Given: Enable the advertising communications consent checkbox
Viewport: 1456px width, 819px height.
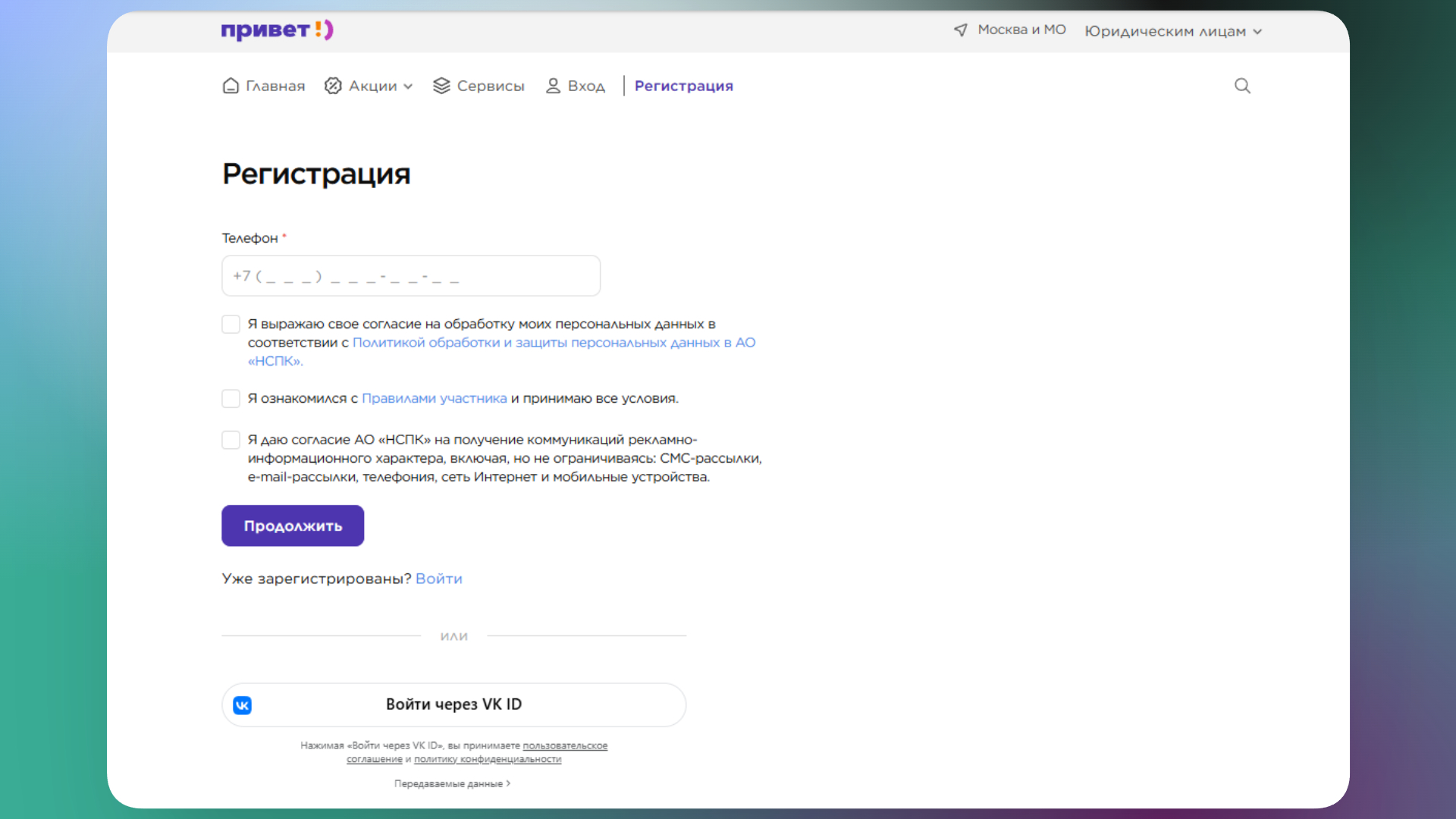Looking at the screenshot, I should [x=231, y=441].
